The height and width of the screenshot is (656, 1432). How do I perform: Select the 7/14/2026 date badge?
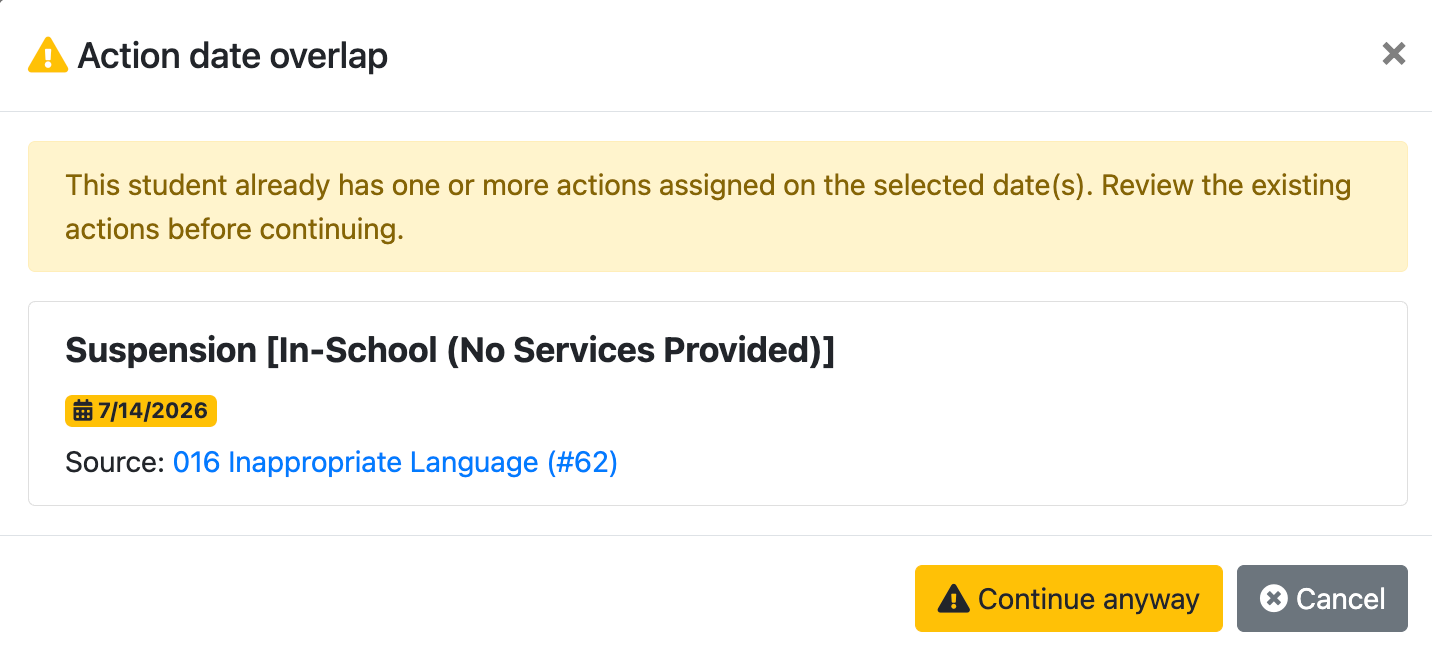point(141,411)
